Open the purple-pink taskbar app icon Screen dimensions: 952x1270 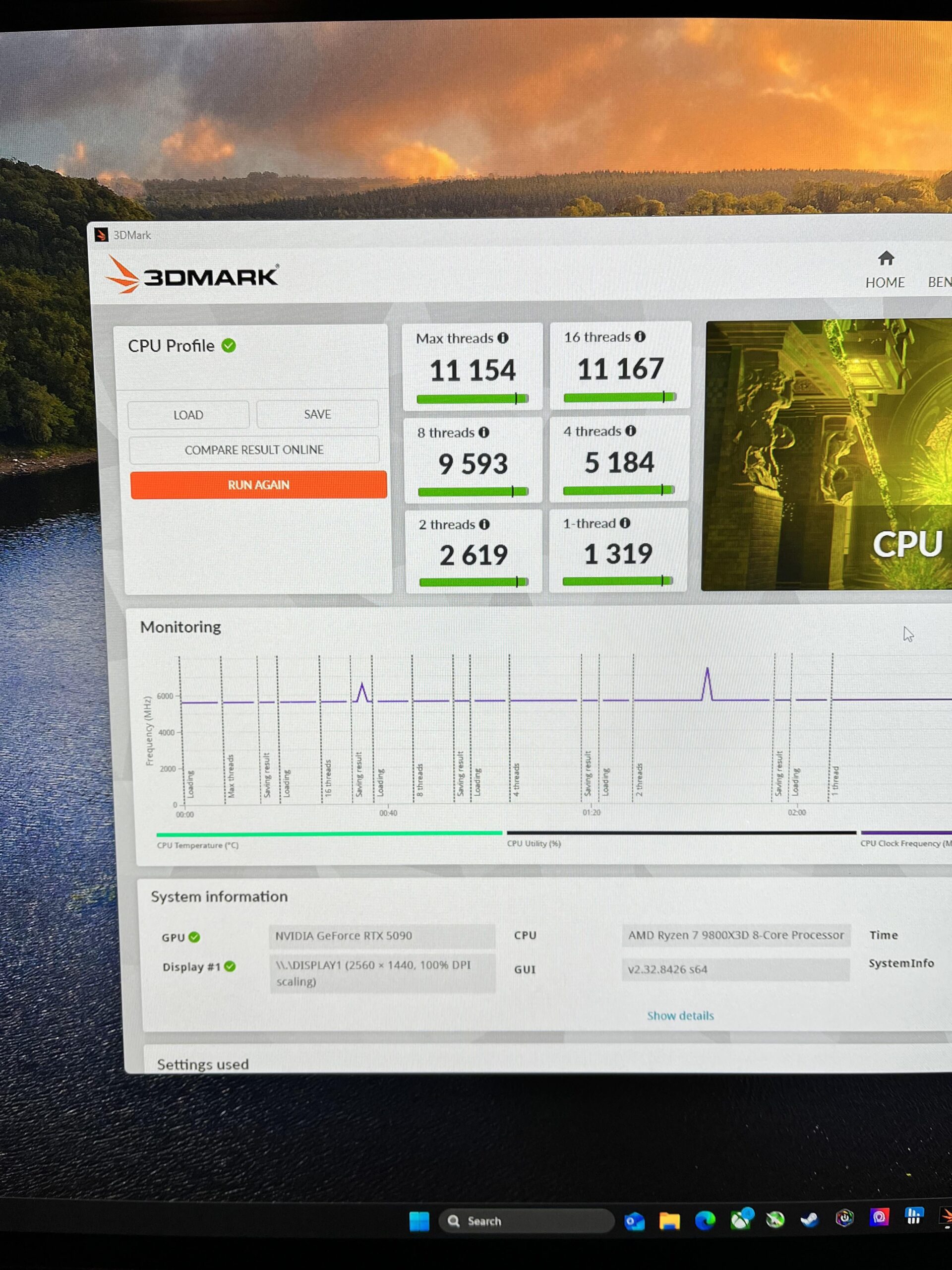879,1216
